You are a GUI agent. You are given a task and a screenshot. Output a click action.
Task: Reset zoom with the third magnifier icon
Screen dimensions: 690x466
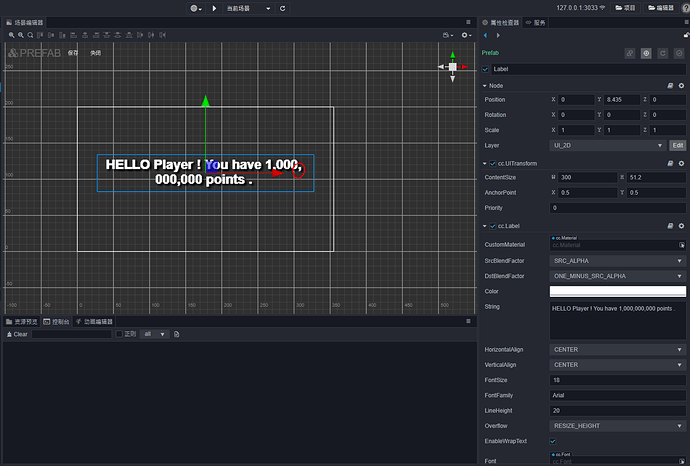[x=30, y=35]
